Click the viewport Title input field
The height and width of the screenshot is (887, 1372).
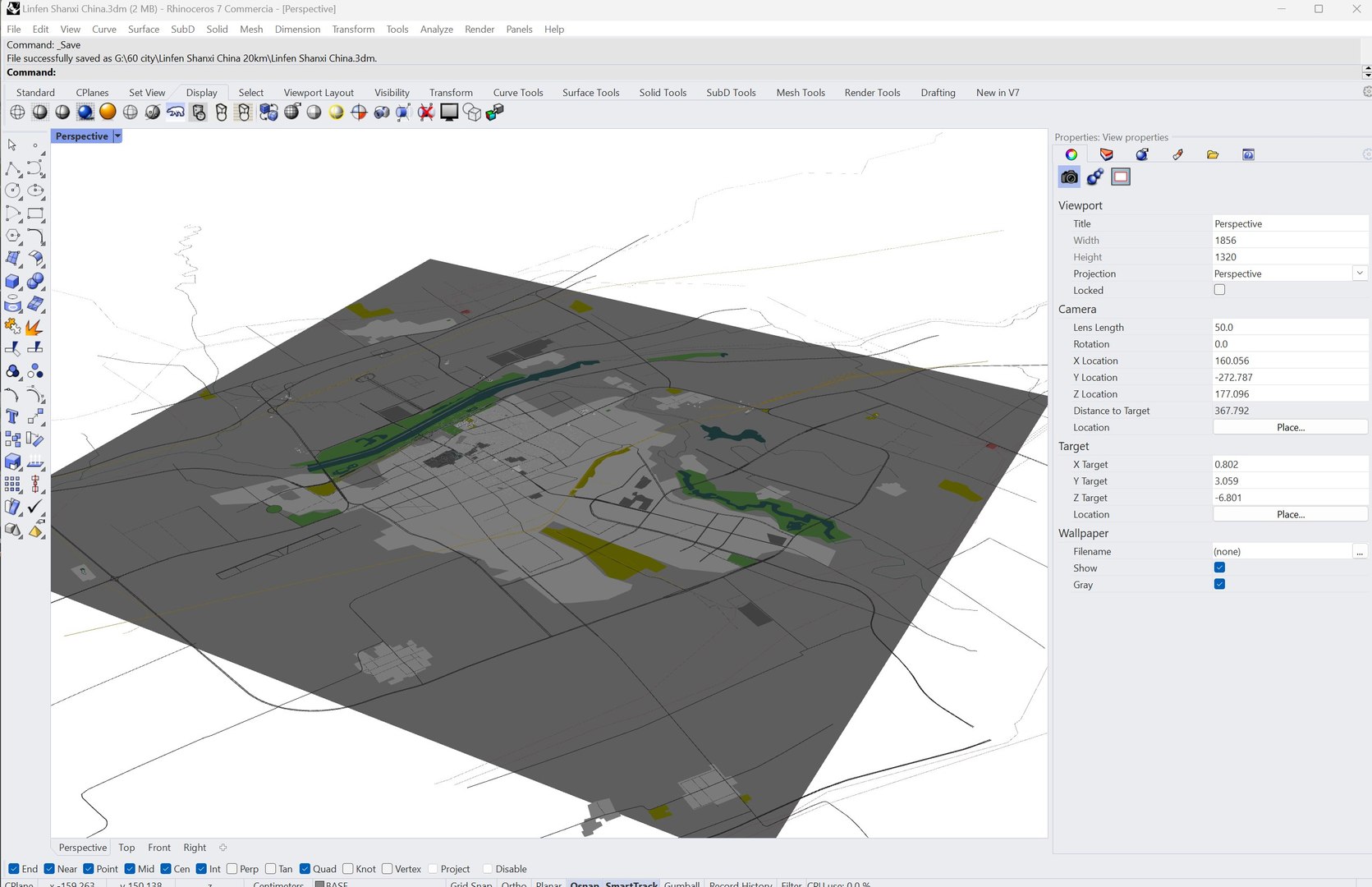pyautogui.click(x=1290, y=223)
